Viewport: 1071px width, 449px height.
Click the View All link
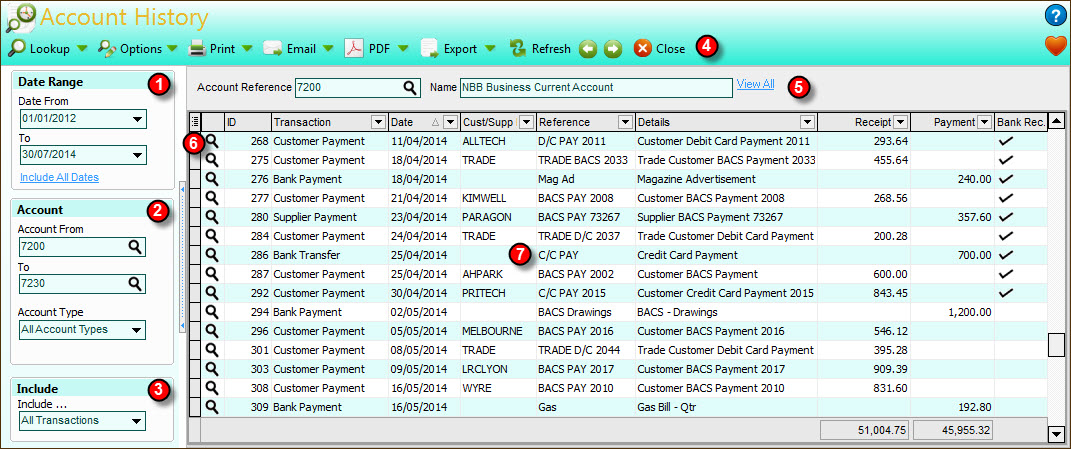pyautogui.click(x=755, y=84)
